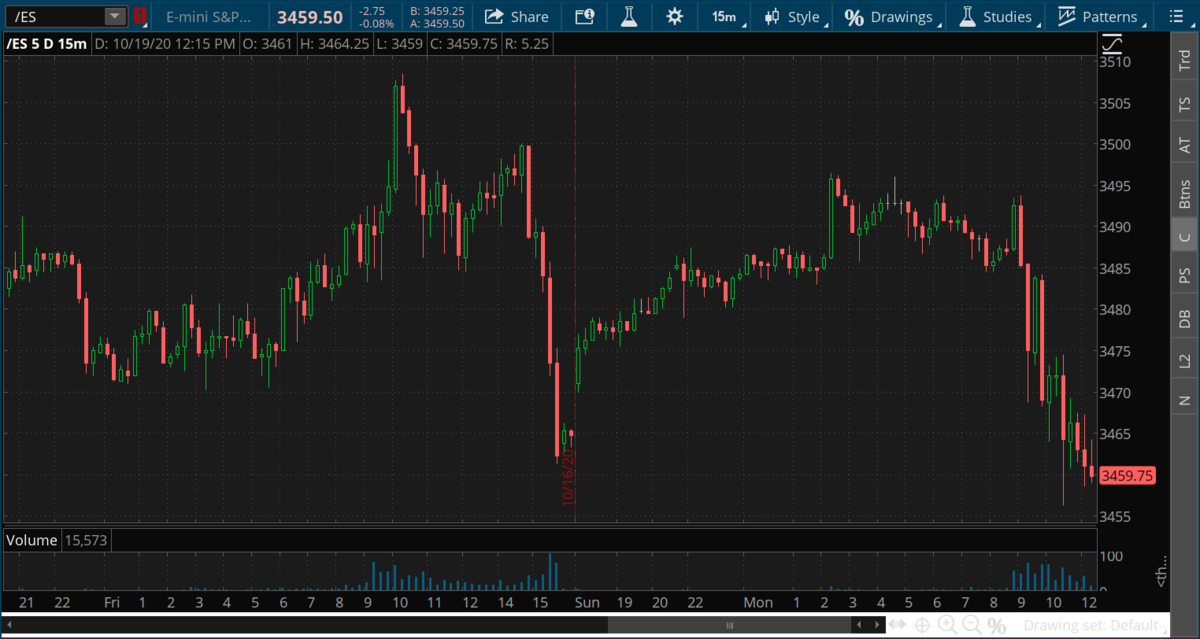Open the Studies menu

995,16
